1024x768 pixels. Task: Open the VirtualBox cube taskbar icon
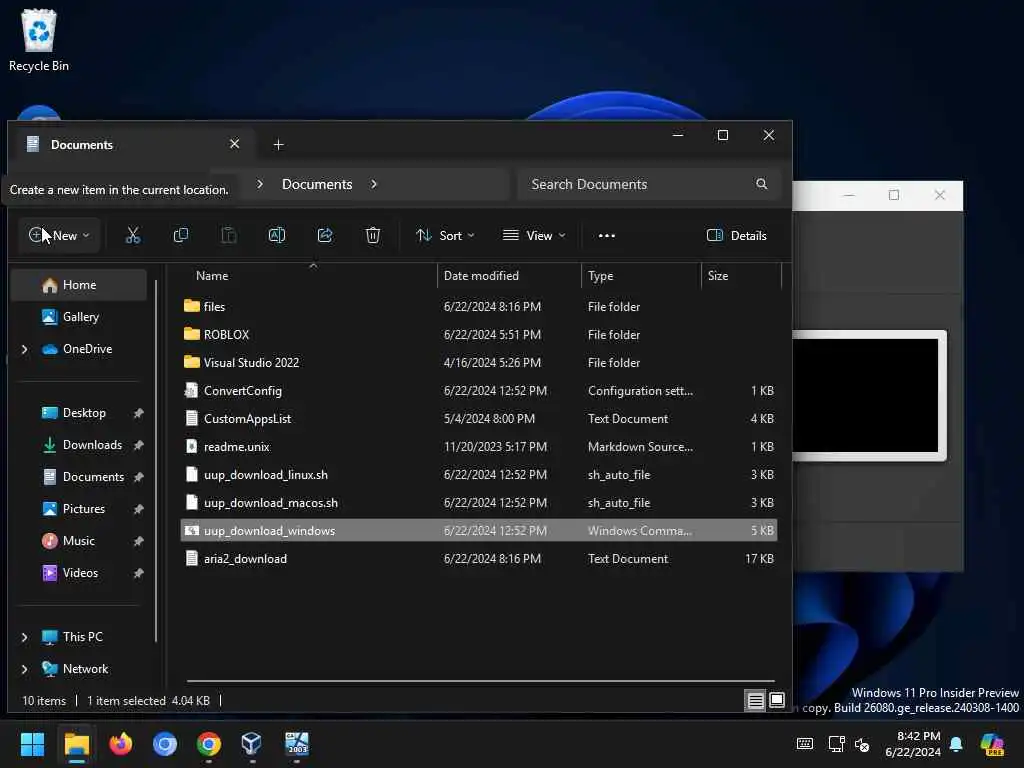pos(251,743)
